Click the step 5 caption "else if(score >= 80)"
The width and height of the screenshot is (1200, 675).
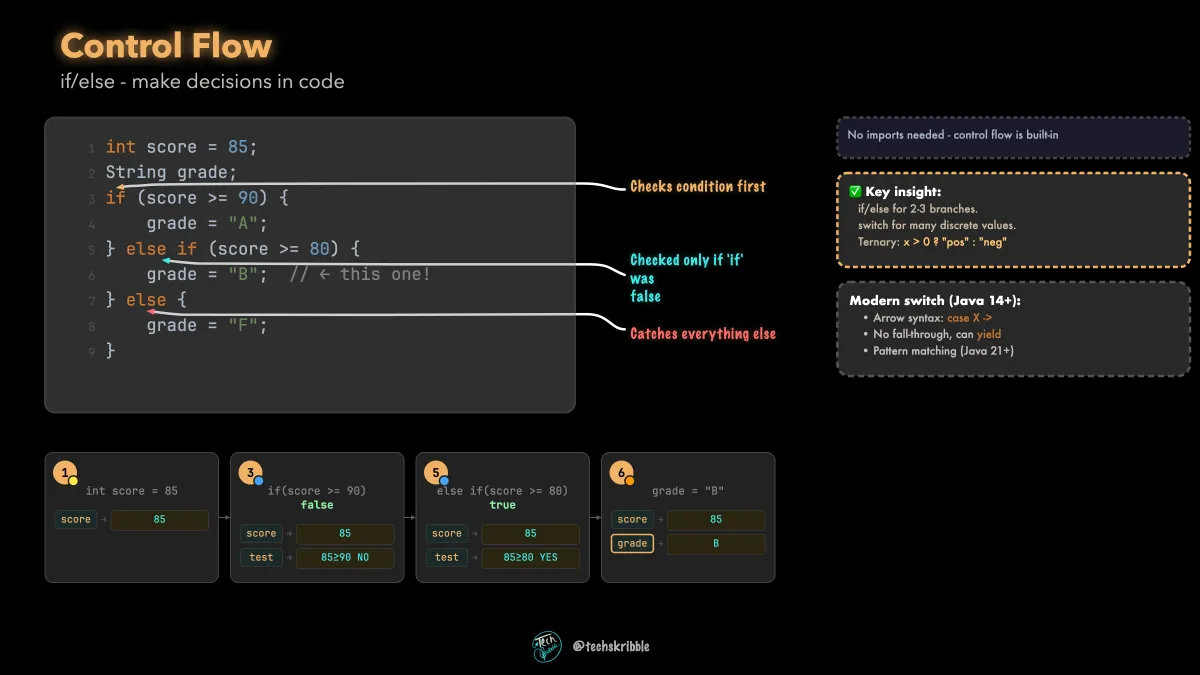[x=503, y=491]
